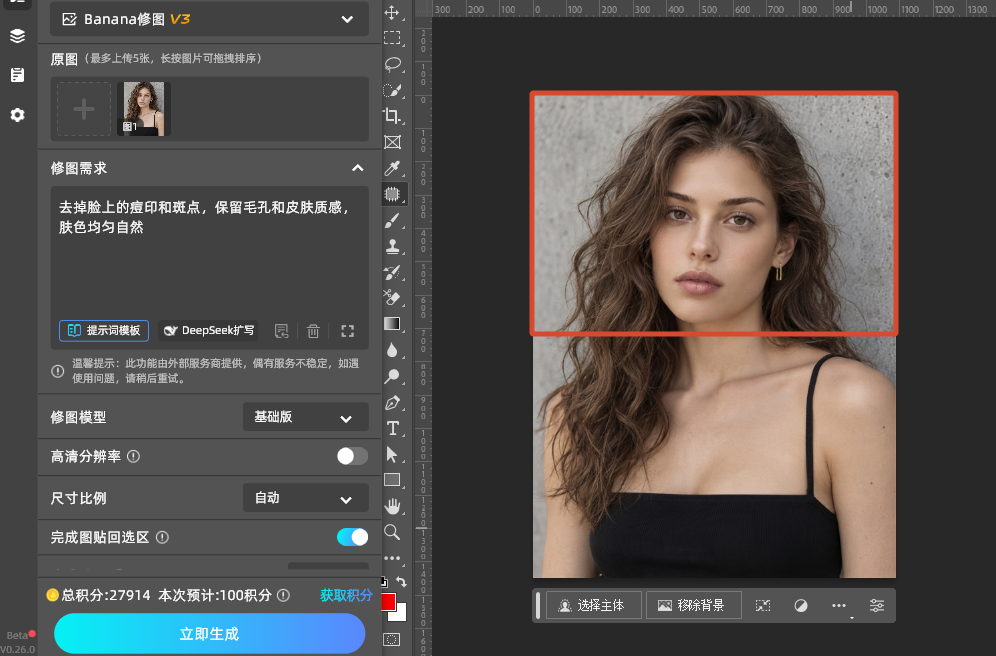This screenshot has width=996, height=656.
Task: Open the Banana修图 V3 dropdown
Action: (x=209, y=19)
